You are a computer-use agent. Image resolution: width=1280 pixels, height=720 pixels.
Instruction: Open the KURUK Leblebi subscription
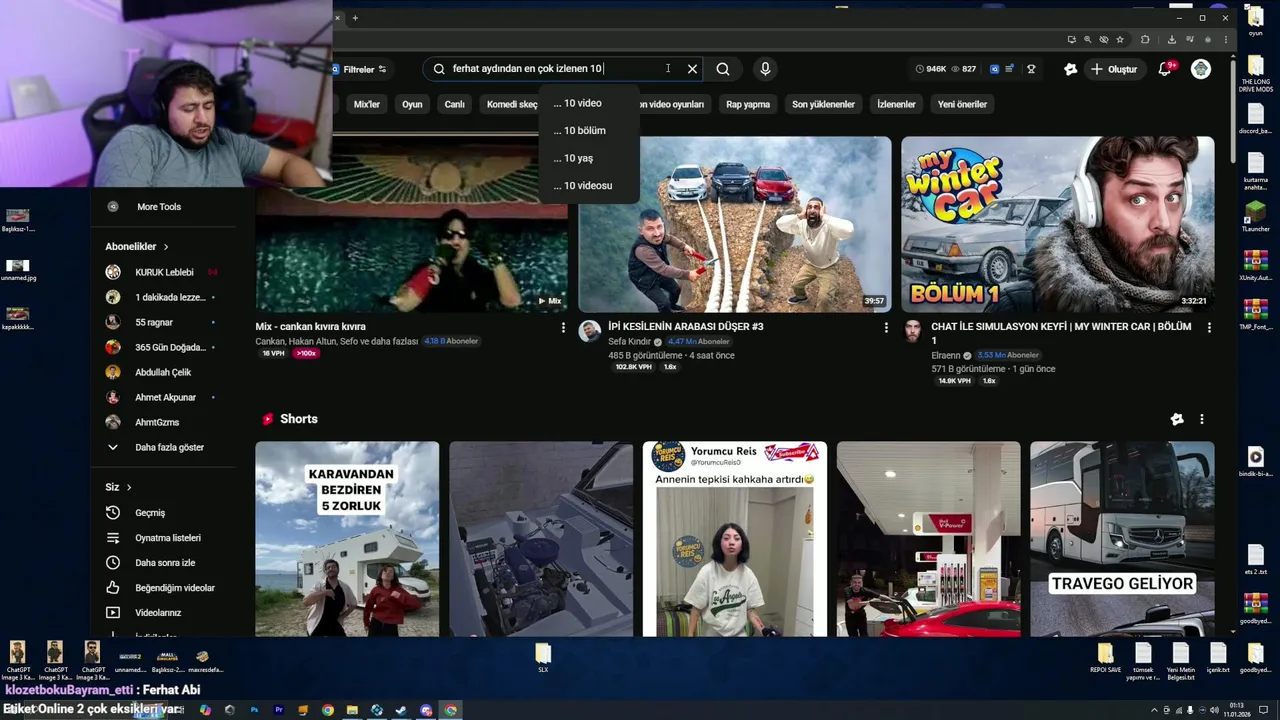(162, 272)
